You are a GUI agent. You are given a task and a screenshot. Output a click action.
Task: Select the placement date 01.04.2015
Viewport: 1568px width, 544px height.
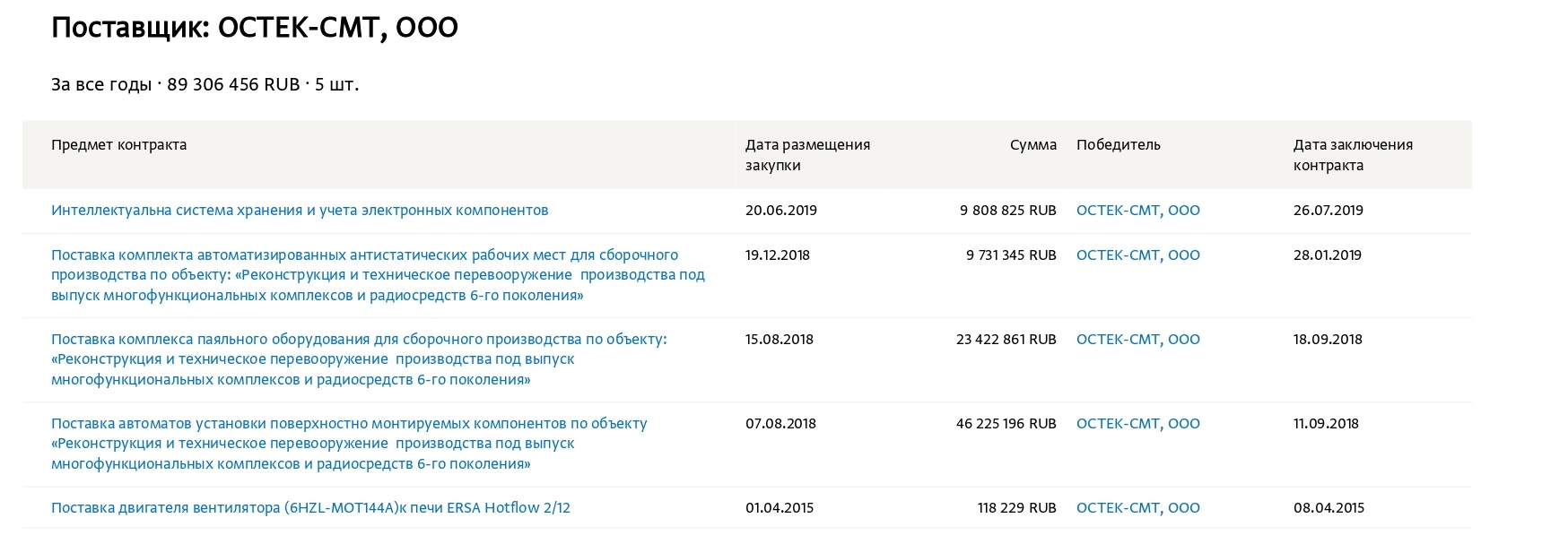pyautogui.click(x=780, y=508)
